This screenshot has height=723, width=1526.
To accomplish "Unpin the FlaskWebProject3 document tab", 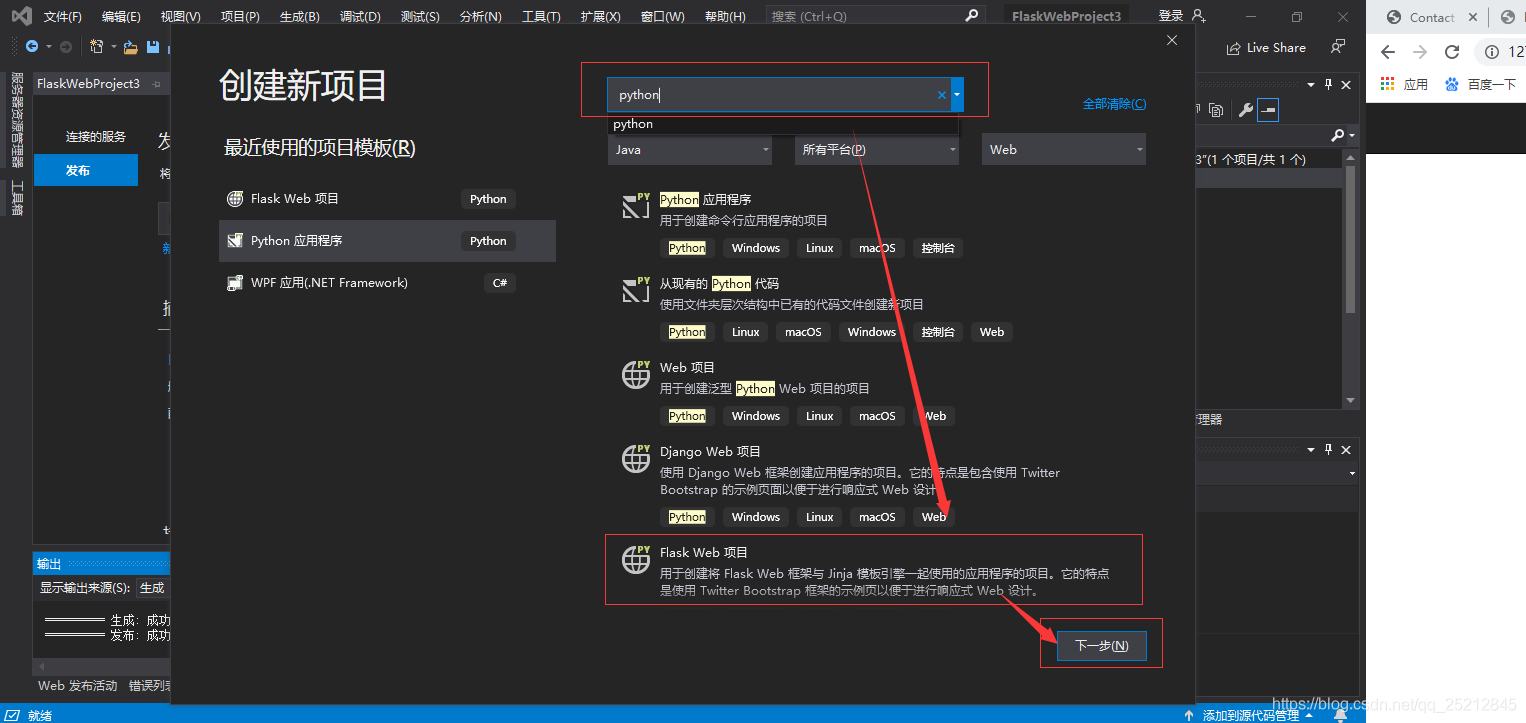I will coord(156,84).
